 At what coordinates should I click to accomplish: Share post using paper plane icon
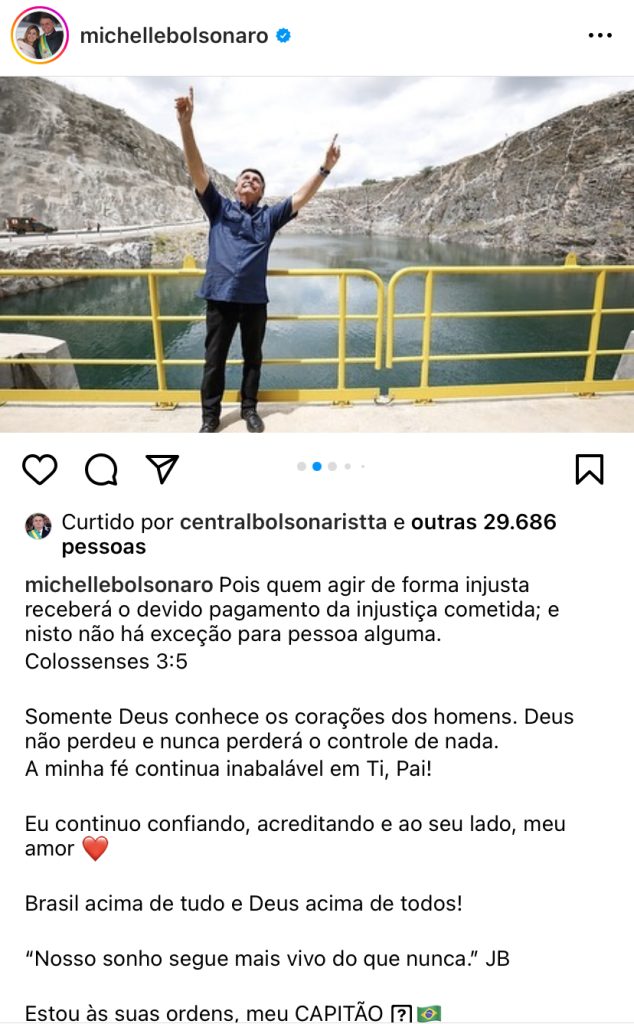point(163,469)
